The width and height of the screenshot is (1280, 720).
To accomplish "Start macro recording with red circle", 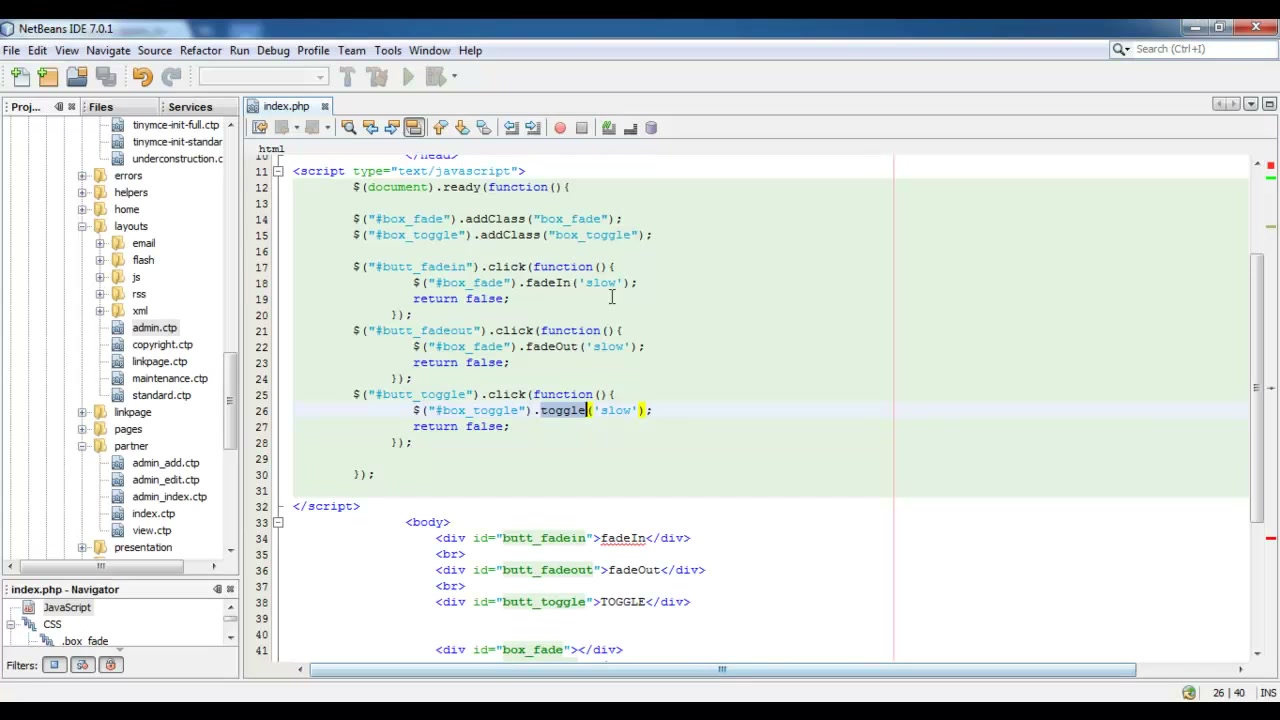I will click(560, 128).
